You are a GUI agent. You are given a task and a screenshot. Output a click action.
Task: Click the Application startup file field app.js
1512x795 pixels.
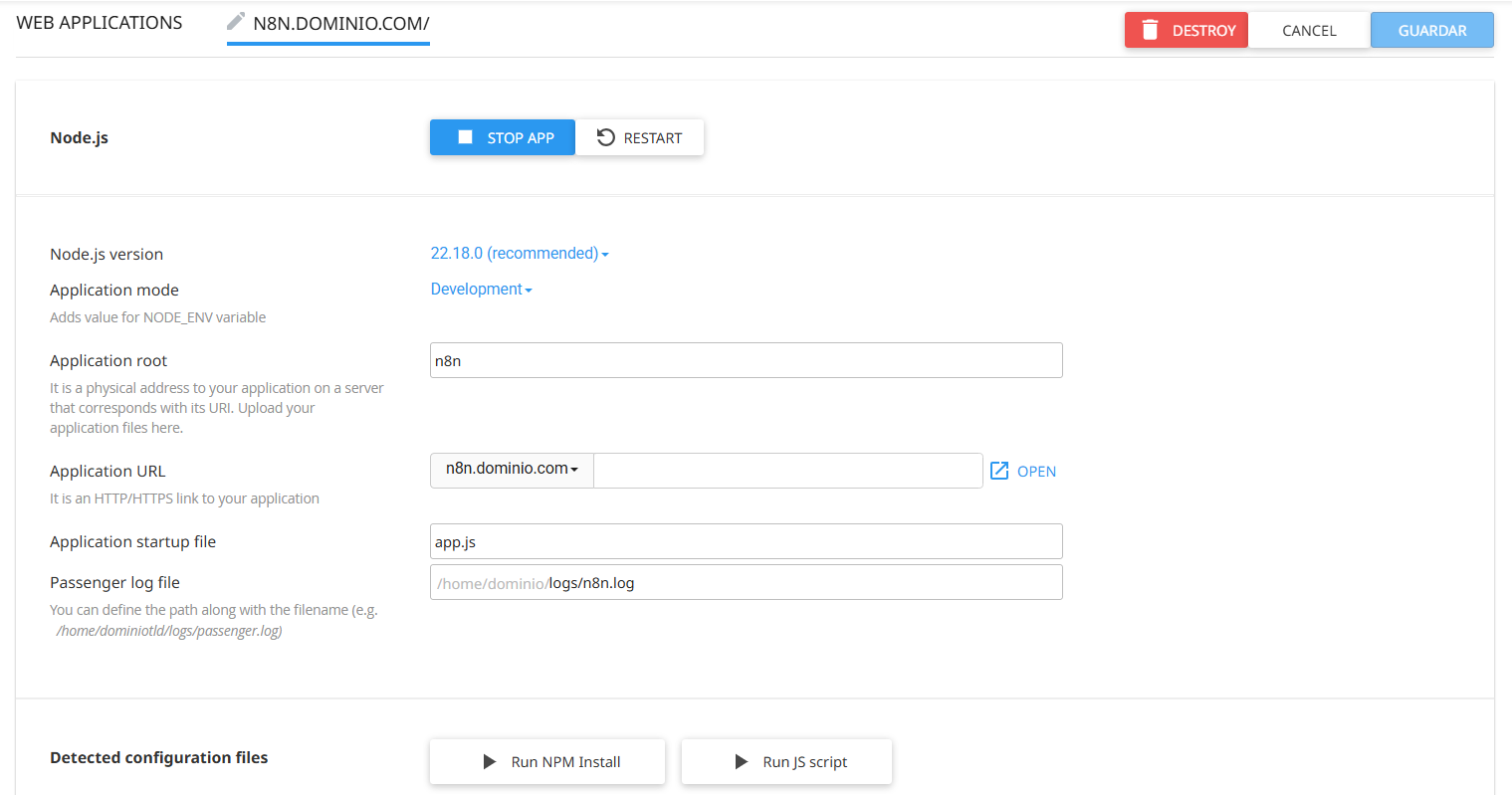click(x=746, y=541)
